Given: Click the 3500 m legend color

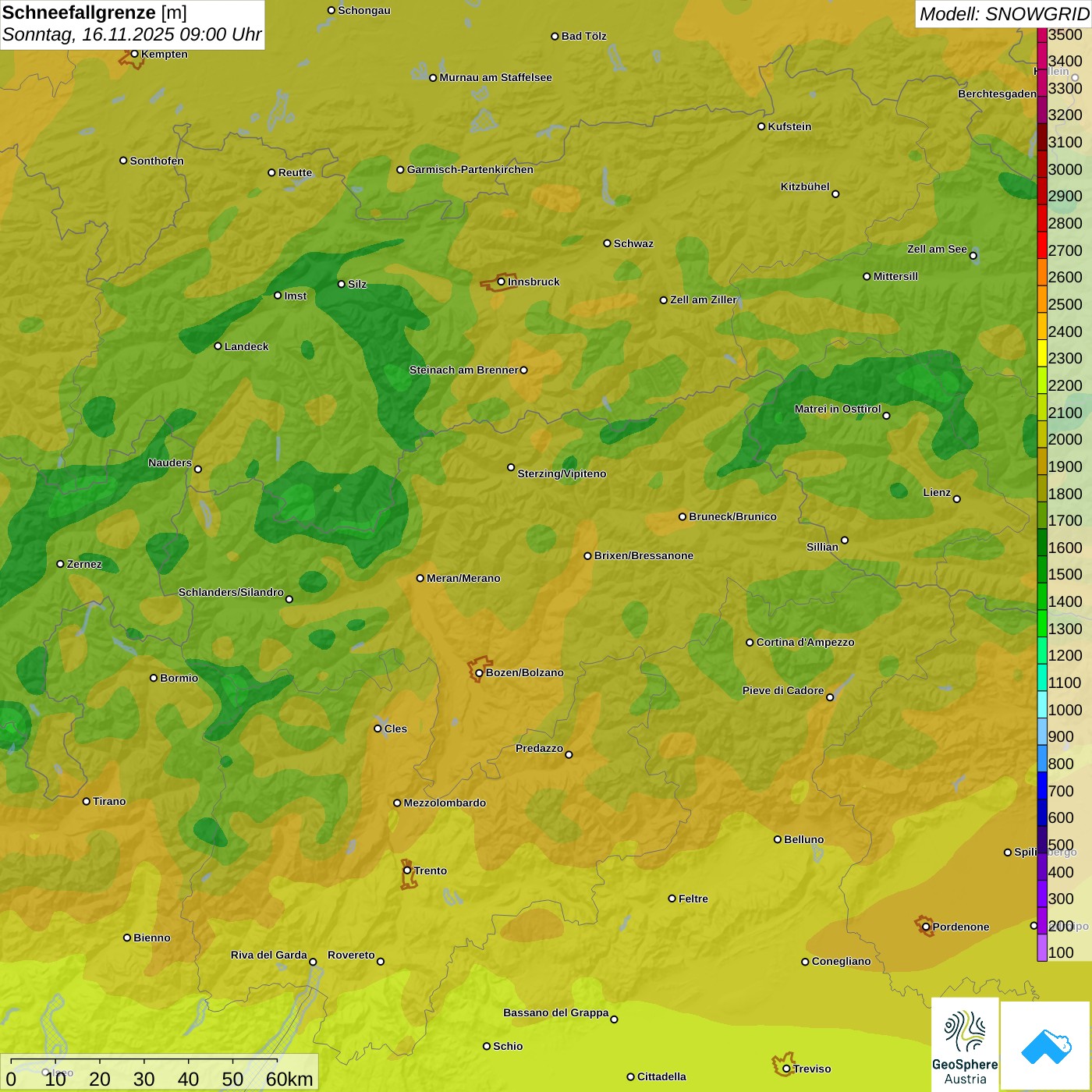Looking at the screenshot, I should 1042,35.
